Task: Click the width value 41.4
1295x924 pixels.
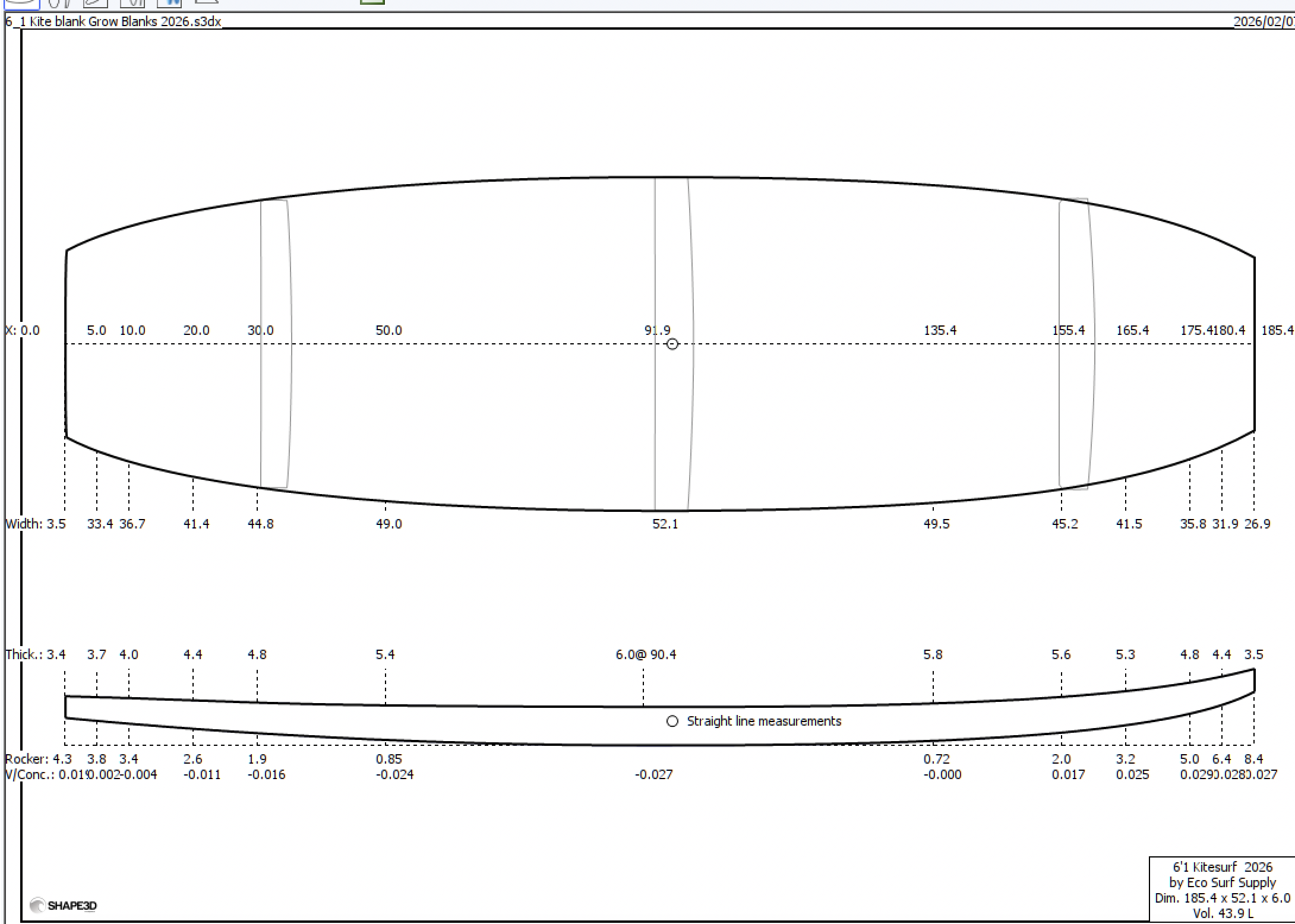Action: tap(196, 524)
